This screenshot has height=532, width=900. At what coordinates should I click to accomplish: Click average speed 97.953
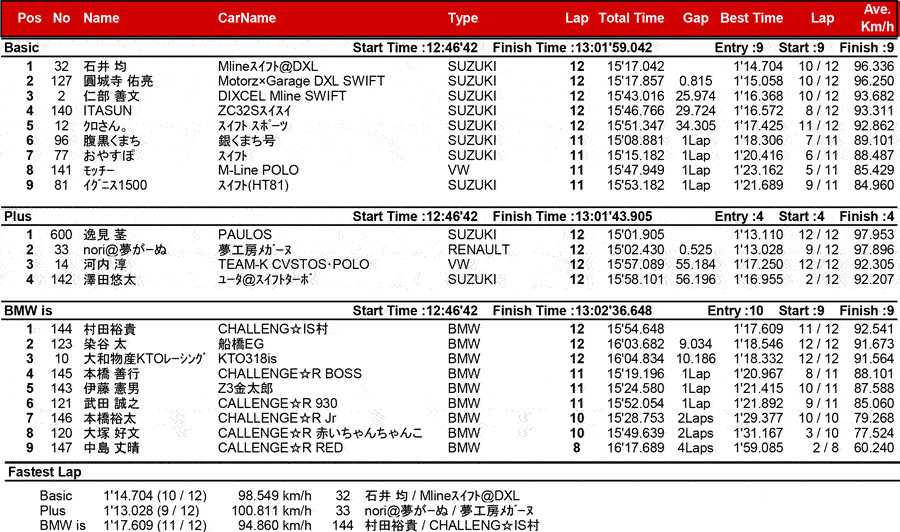(x=874, y=235)
